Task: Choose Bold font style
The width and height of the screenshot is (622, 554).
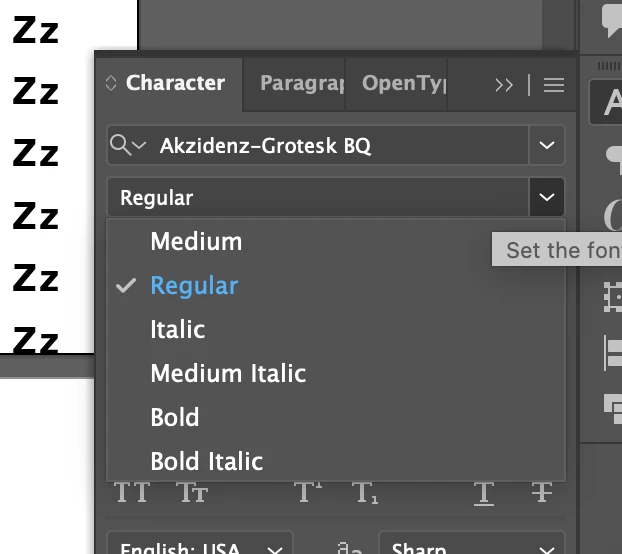Action: [x=336, y=417]
